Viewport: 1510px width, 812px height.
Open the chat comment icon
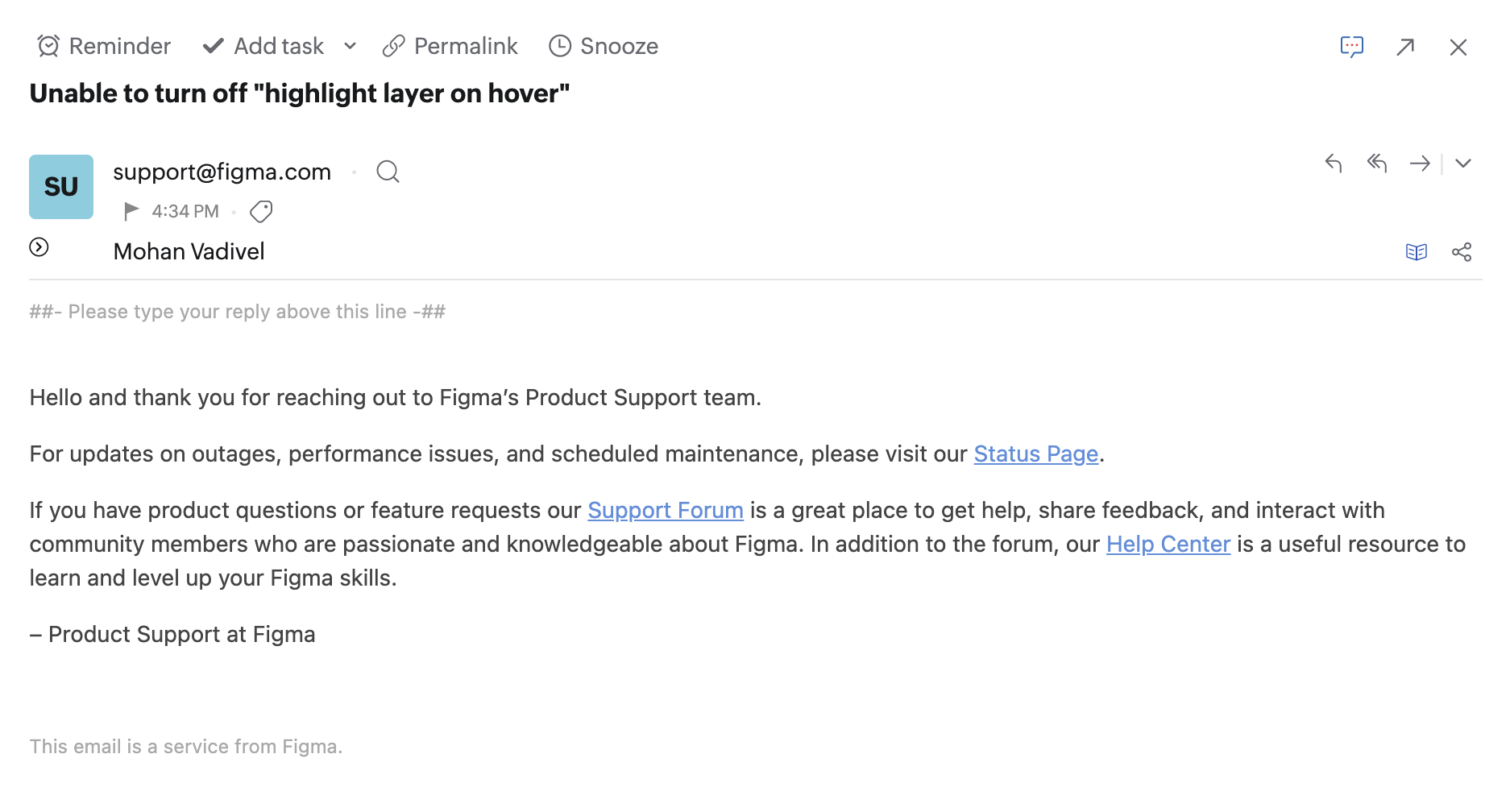click(1351, 47)
